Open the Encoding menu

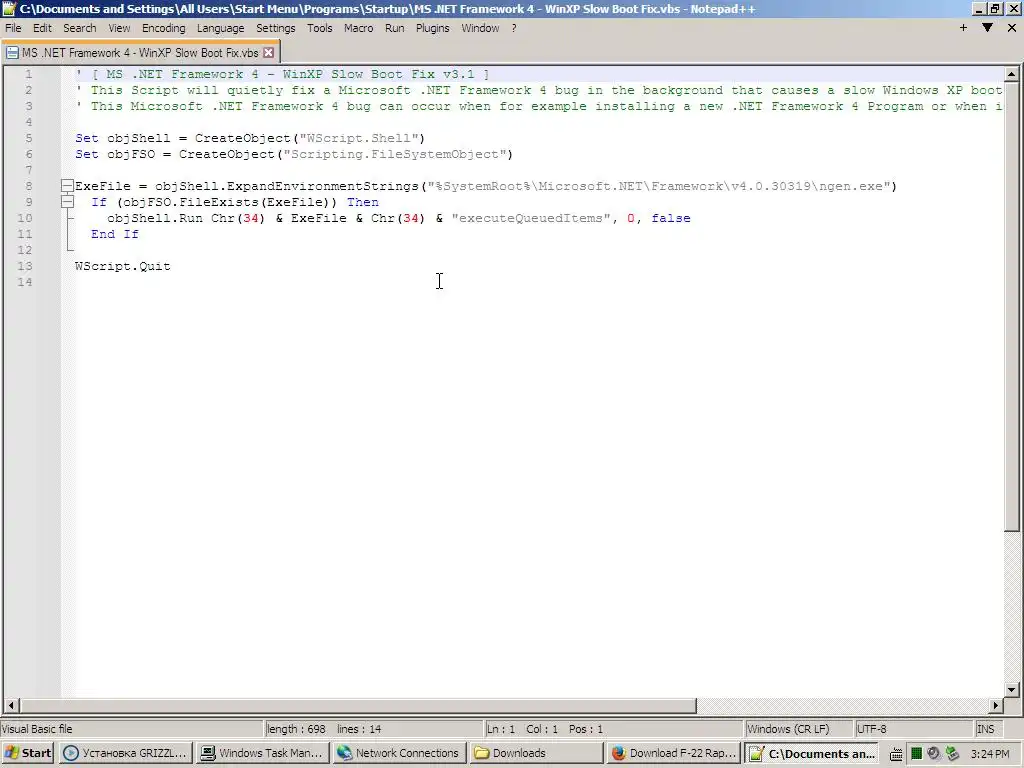tap(163, 28)
